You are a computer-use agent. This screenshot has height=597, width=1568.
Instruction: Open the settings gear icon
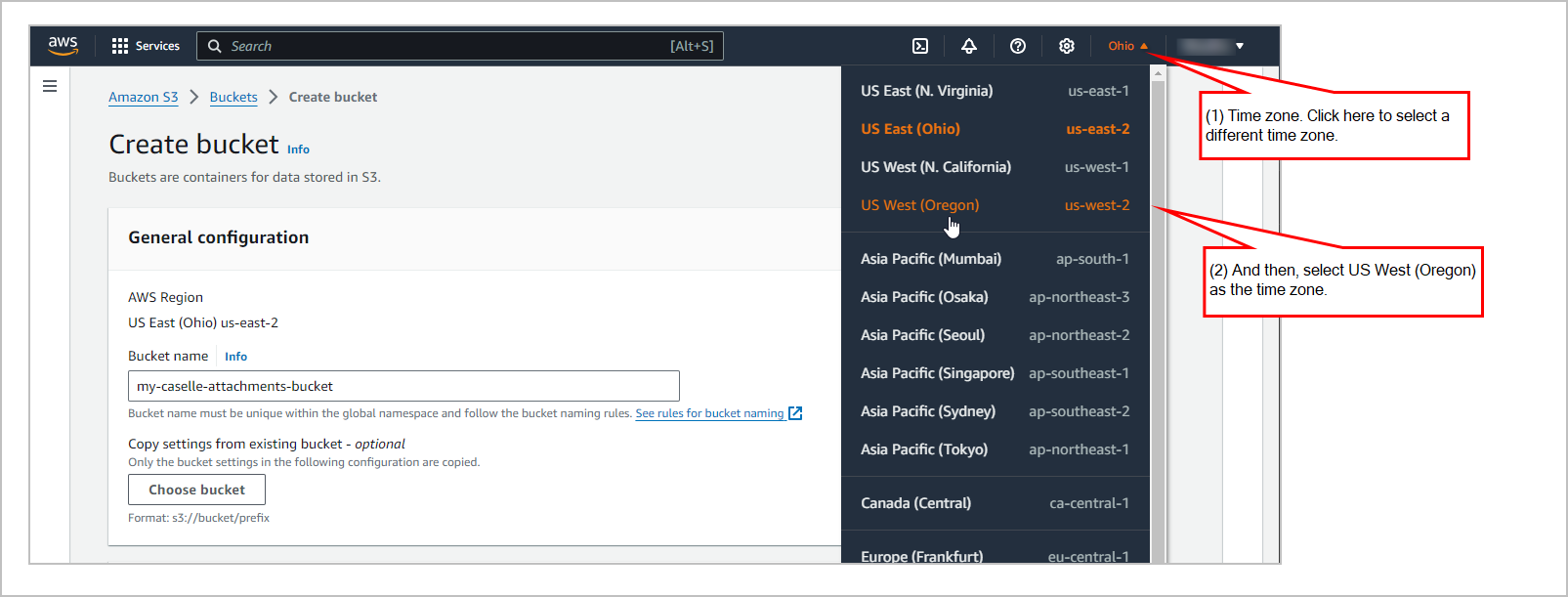(1067, 46)
